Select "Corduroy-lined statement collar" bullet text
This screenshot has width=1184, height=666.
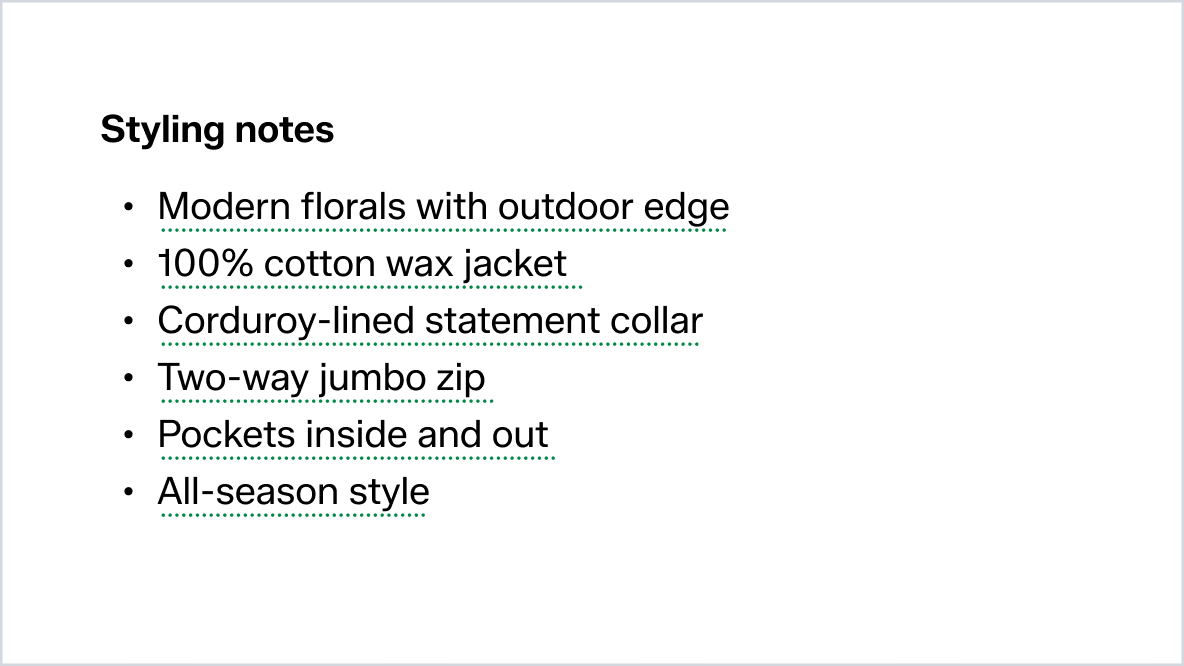coord(430,321)
